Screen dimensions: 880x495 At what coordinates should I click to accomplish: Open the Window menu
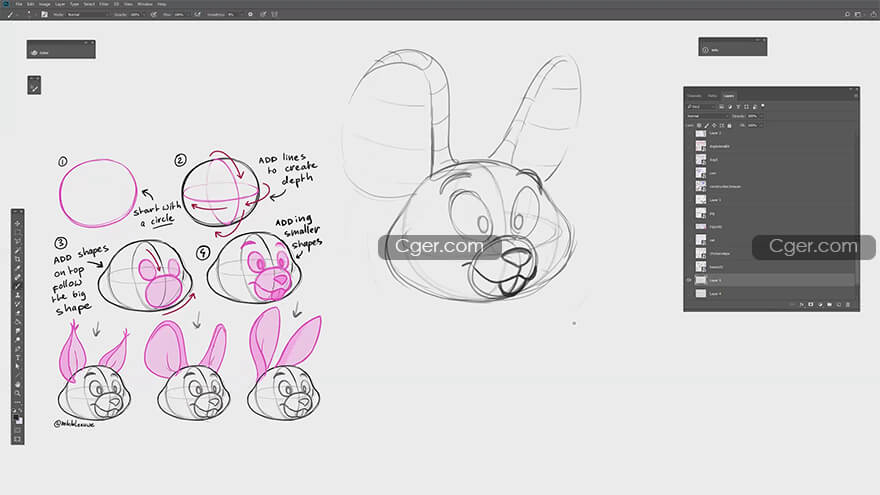tap(145, 4)
